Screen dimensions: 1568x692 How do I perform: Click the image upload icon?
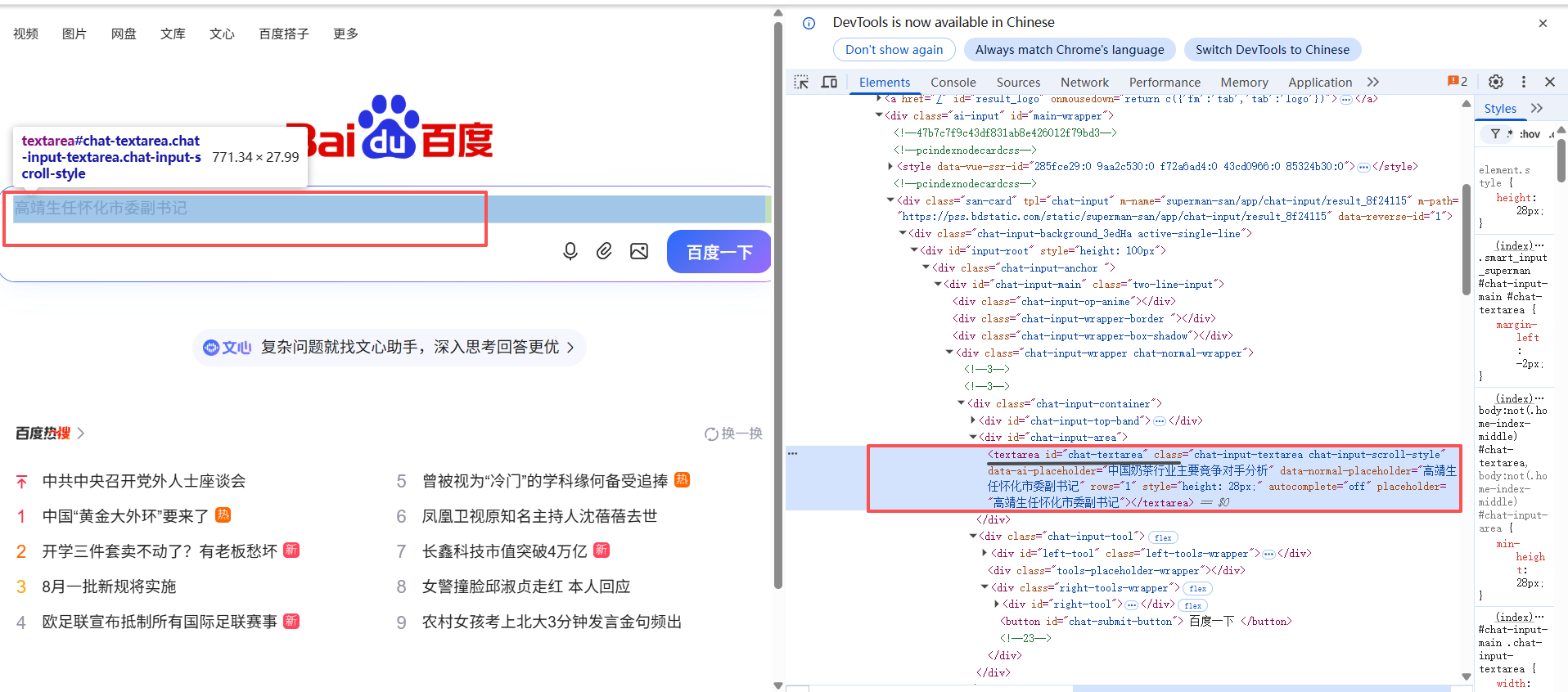point(639,251)
